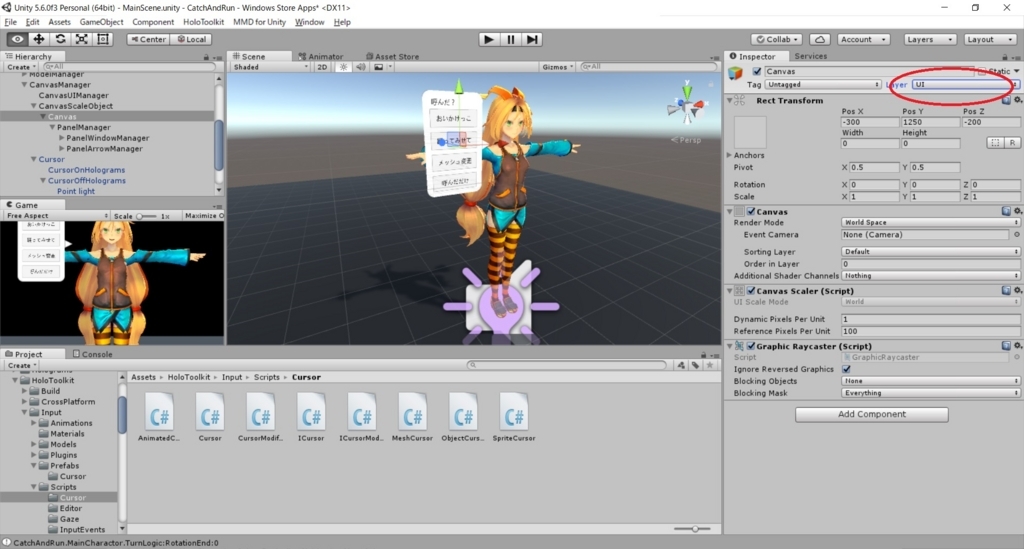This screenshot has width=1024, height=549.
Task: Open the Account button
Action: coord(863,39)
